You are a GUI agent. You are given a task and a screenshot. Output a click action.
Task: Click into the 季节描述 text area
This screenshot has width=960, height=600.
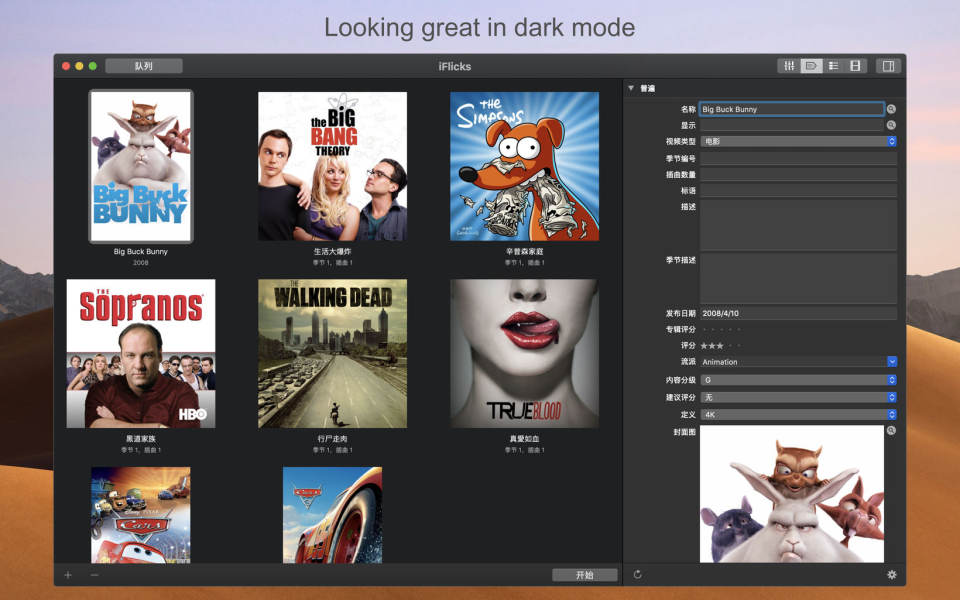tap(798, 278)
